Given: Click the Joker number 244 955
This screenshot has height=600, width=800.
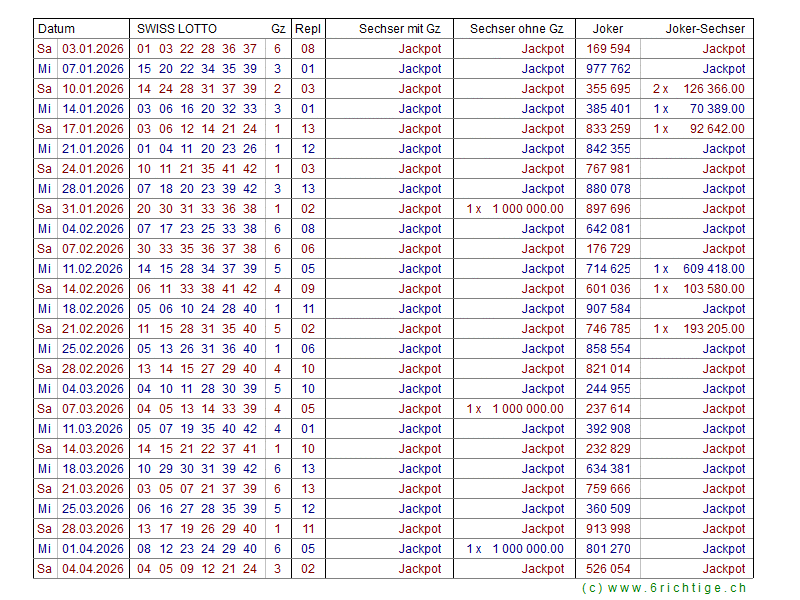Looking at the screenshot, I should (608, 389).
